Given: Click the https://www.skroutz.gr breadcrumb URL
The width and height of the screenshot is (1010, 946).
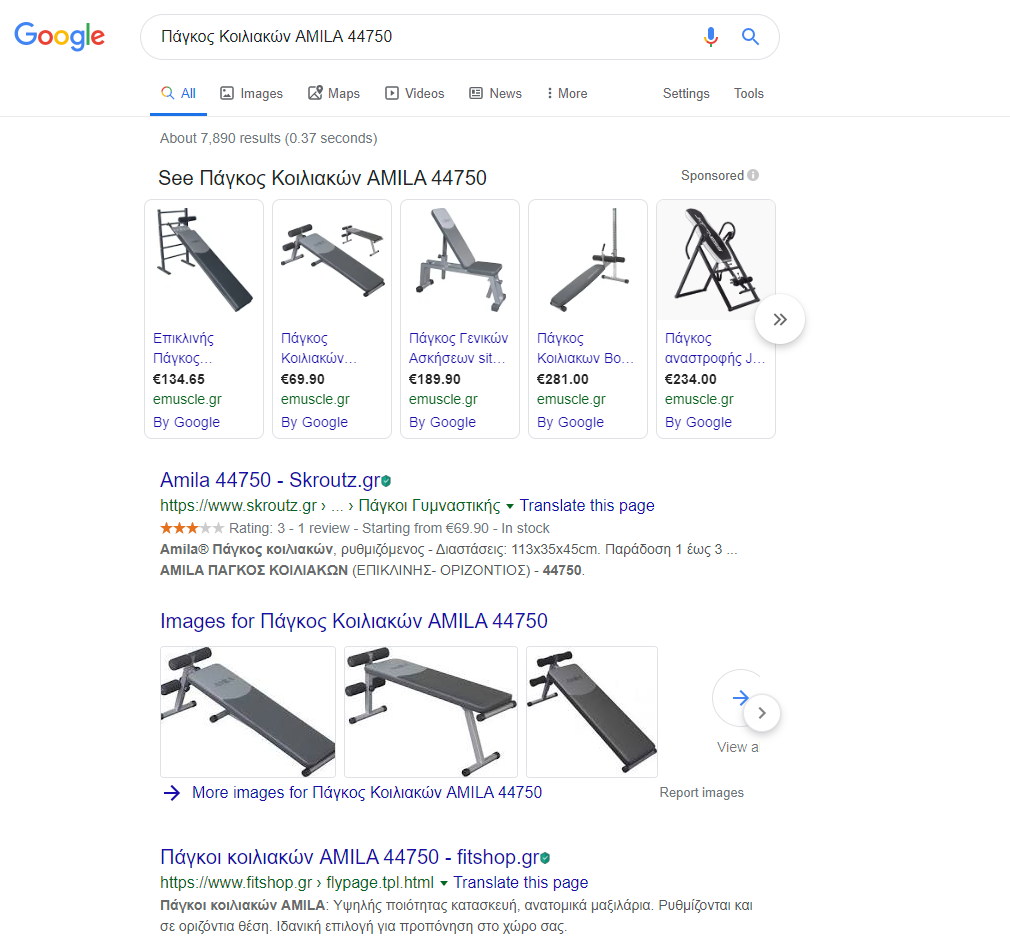Looking at the screenshot, I should pos(330,506).
